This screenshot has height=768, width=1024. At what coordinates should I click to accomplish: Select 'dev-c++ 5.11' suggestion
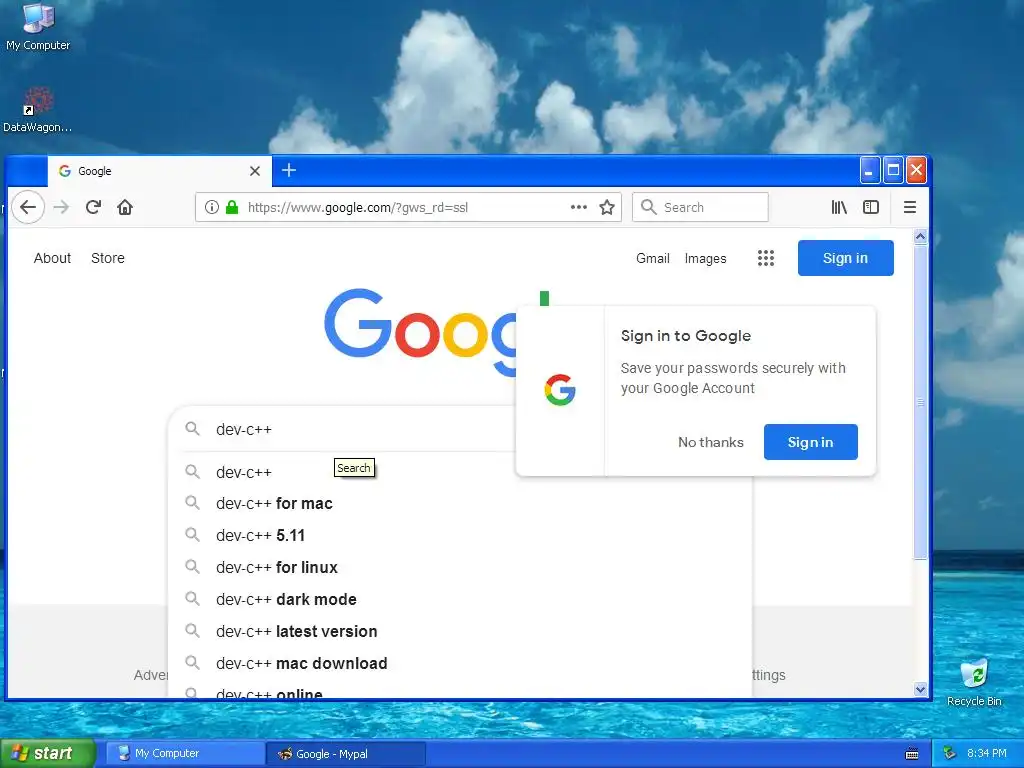point(460,536)
